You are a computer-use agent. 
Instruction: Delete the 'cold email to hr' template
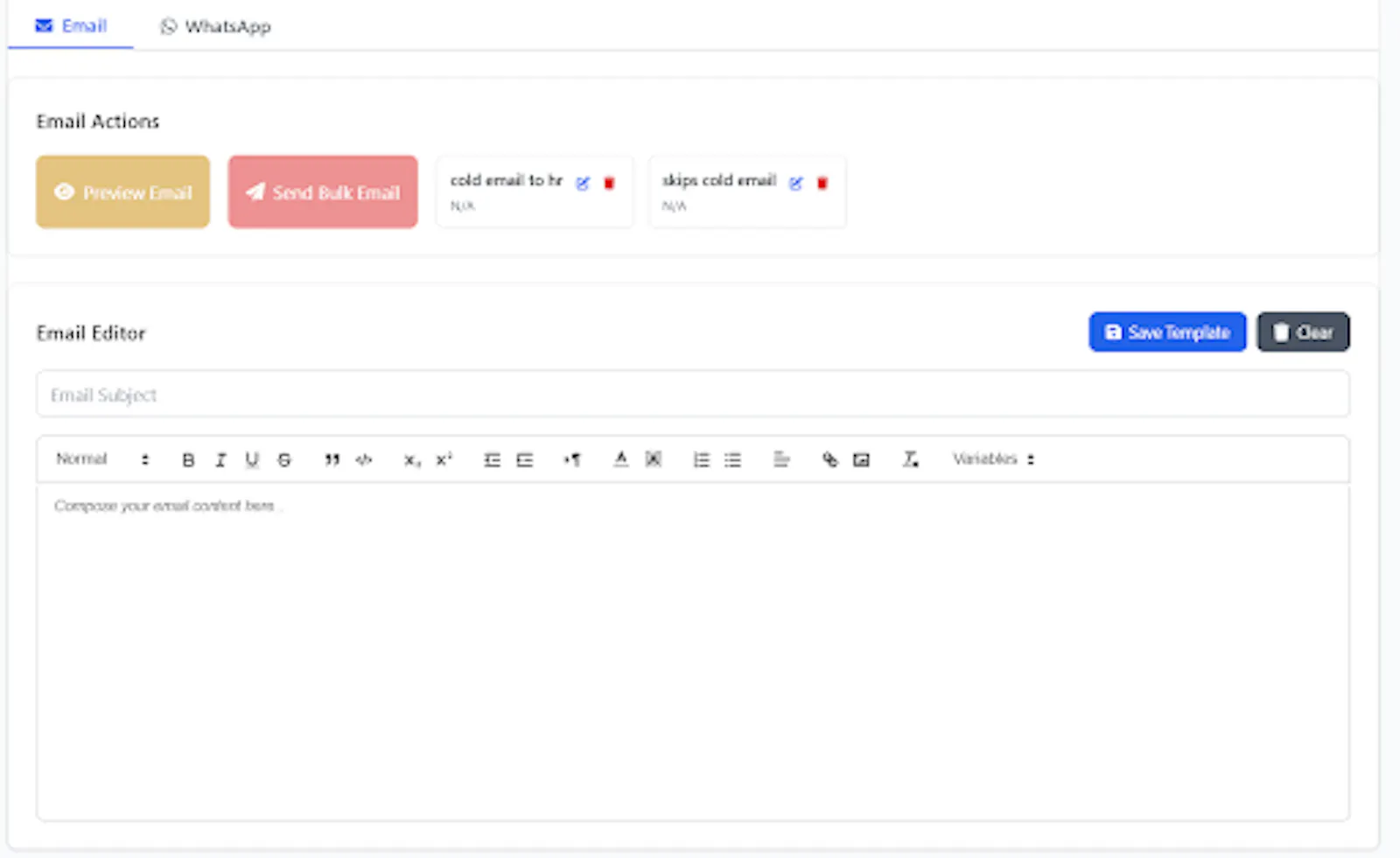[x=610, y=183]
